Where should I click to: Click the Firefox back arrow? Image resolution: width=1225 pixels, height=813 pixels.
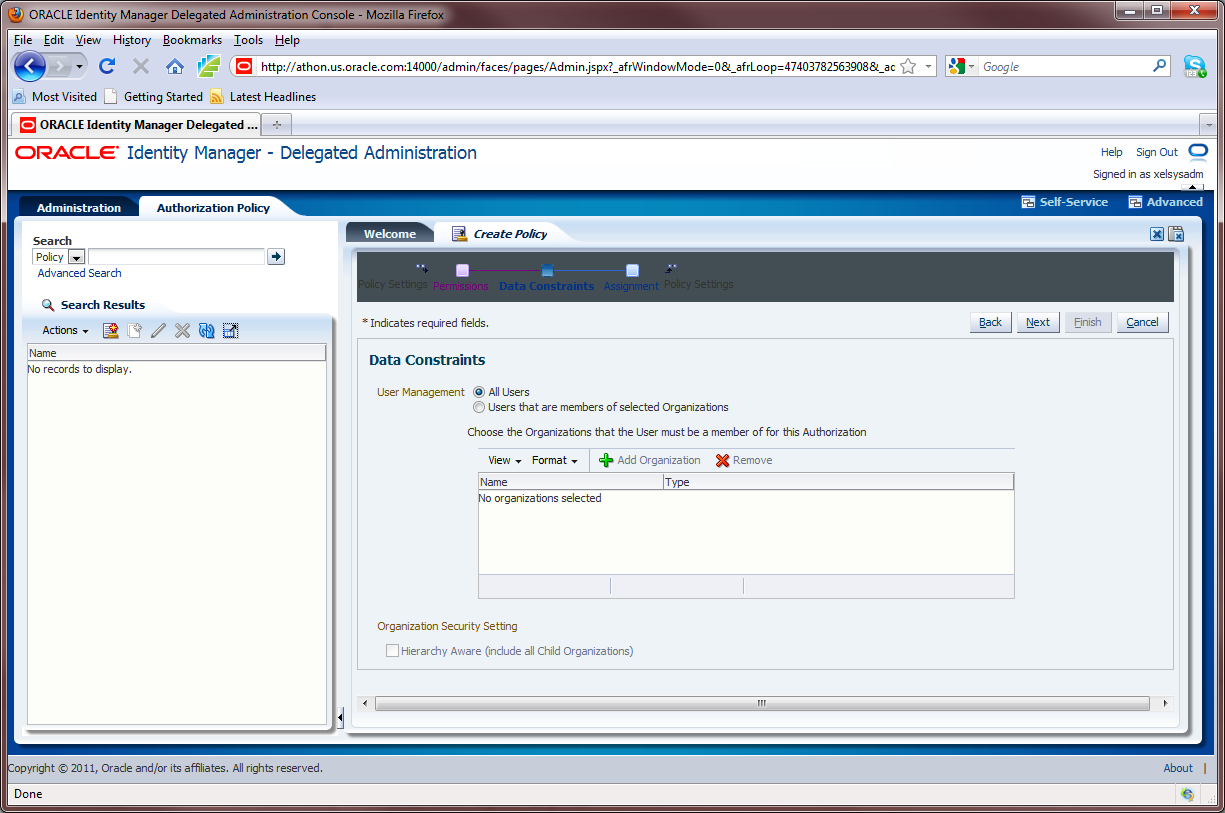(x=30, y=67)
